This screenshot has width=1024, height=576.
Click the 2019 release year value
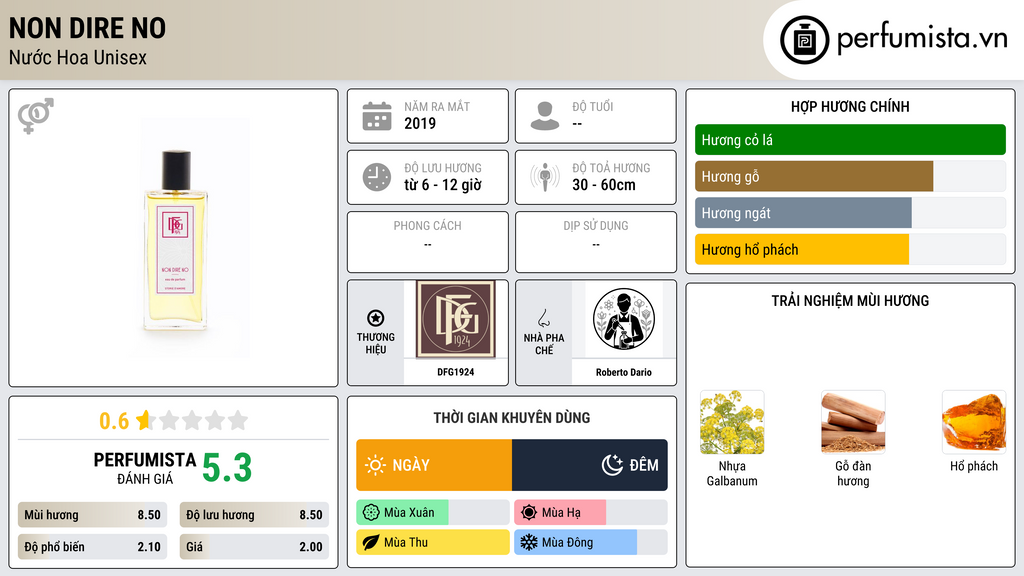[x=420, y=123]
